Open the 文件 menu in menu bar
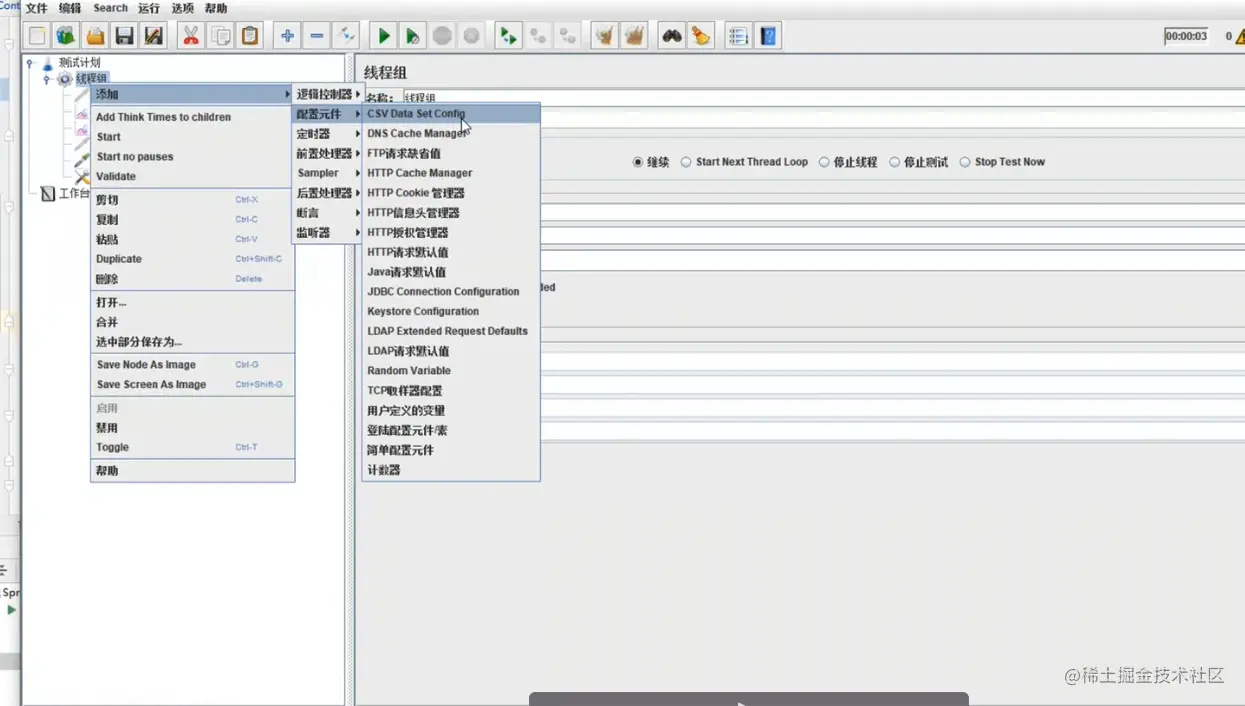The height and width of the screenshot is (706, 1245). (x=36, y=8)
